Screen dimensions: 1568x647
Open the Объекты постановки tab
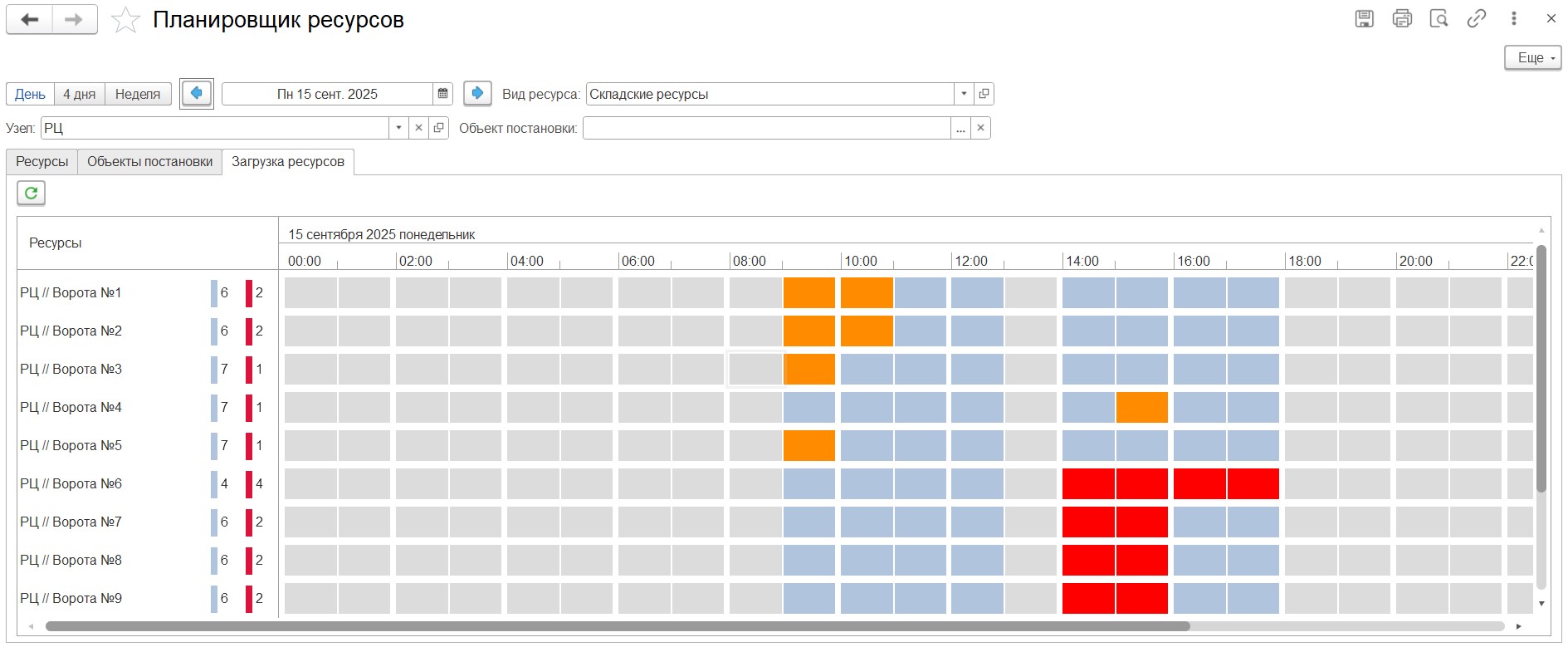coord(150,162)
